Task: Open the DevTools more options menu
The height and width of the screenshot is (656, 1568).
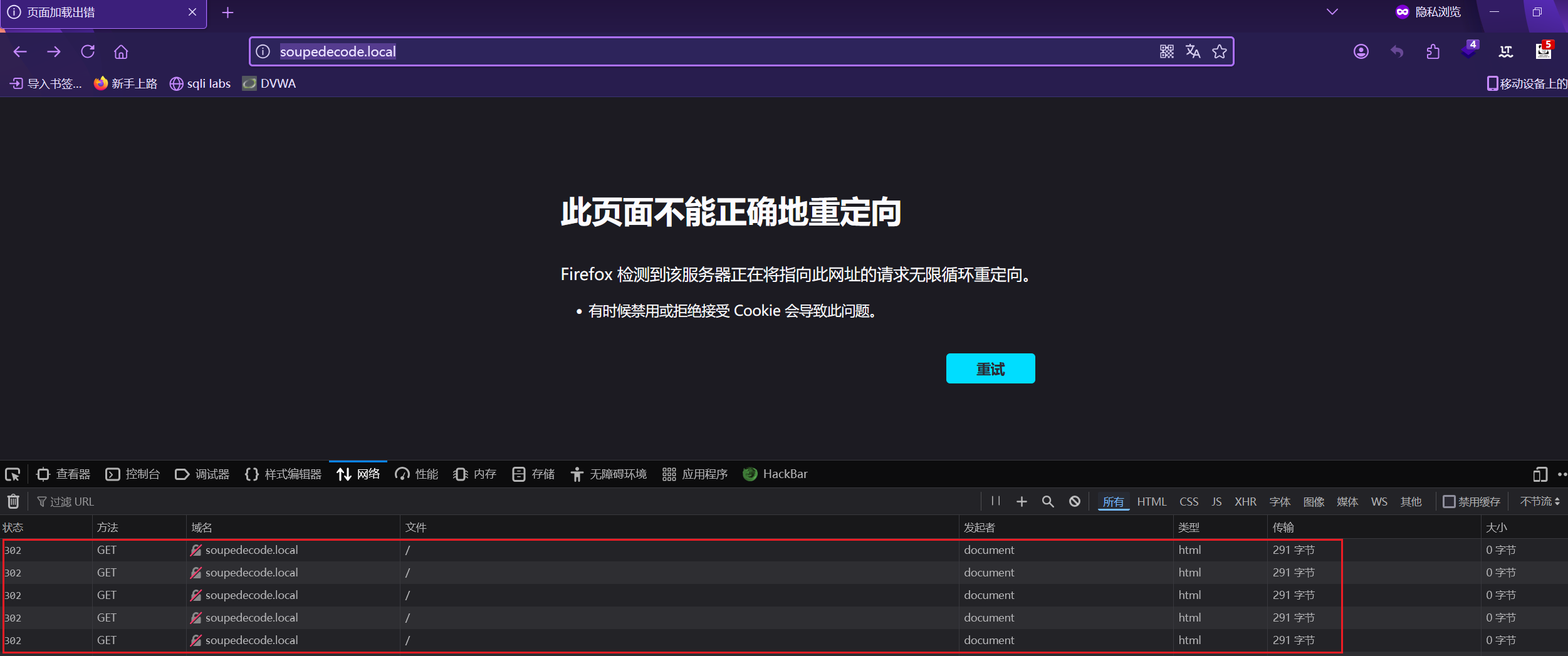Action: point(1561,474)
